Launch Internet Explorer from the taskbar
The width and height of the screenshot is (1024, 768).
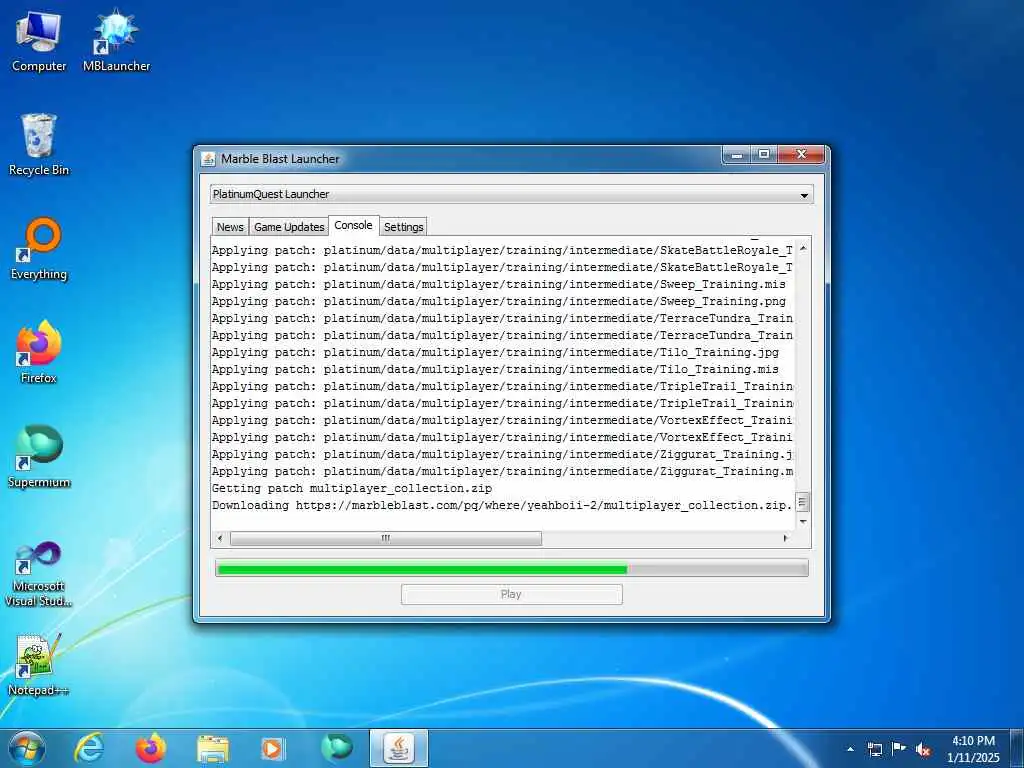tap(89, 748)
